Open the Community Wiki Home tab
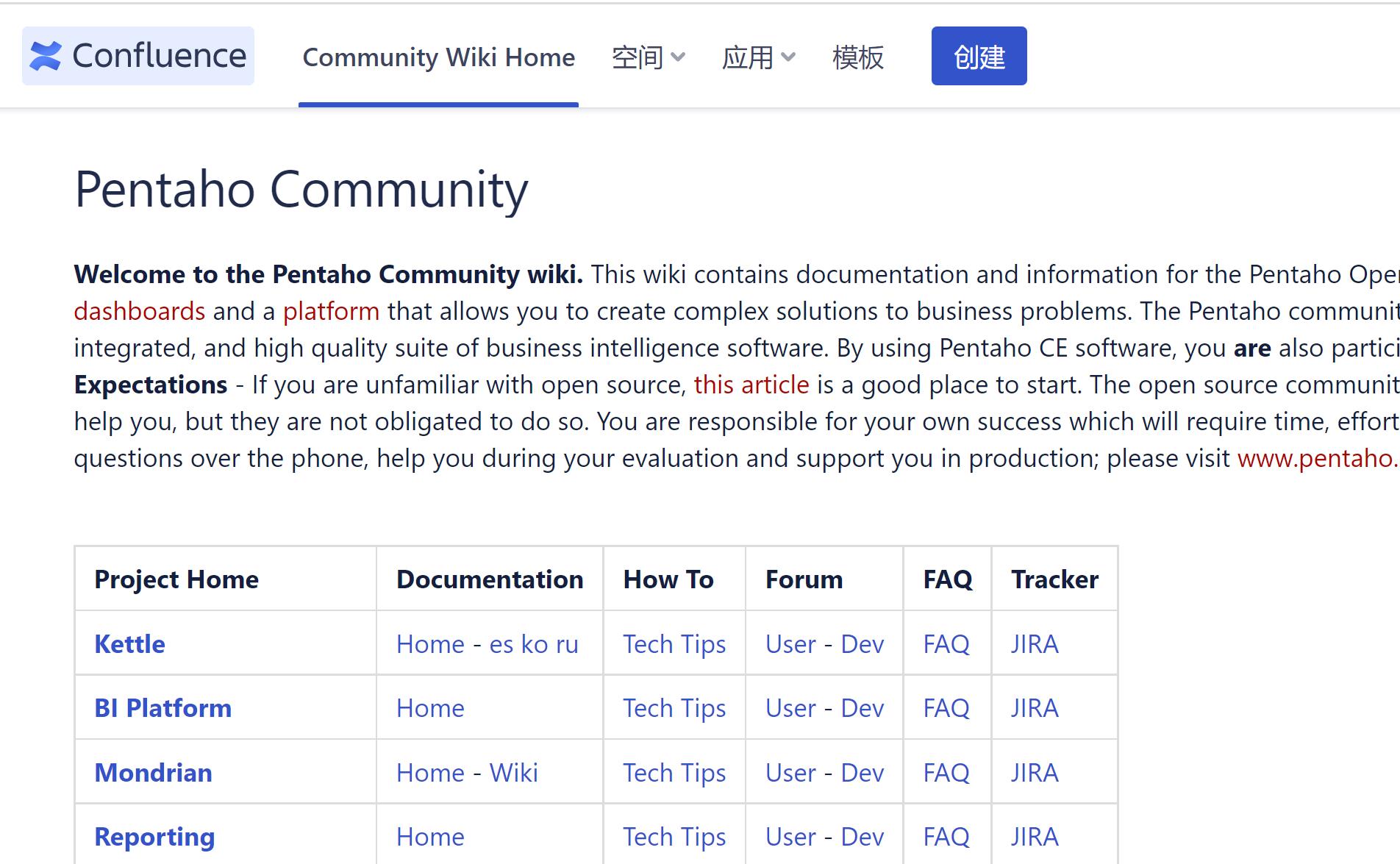The image size is (1400, 864). [x=439, y=57]
